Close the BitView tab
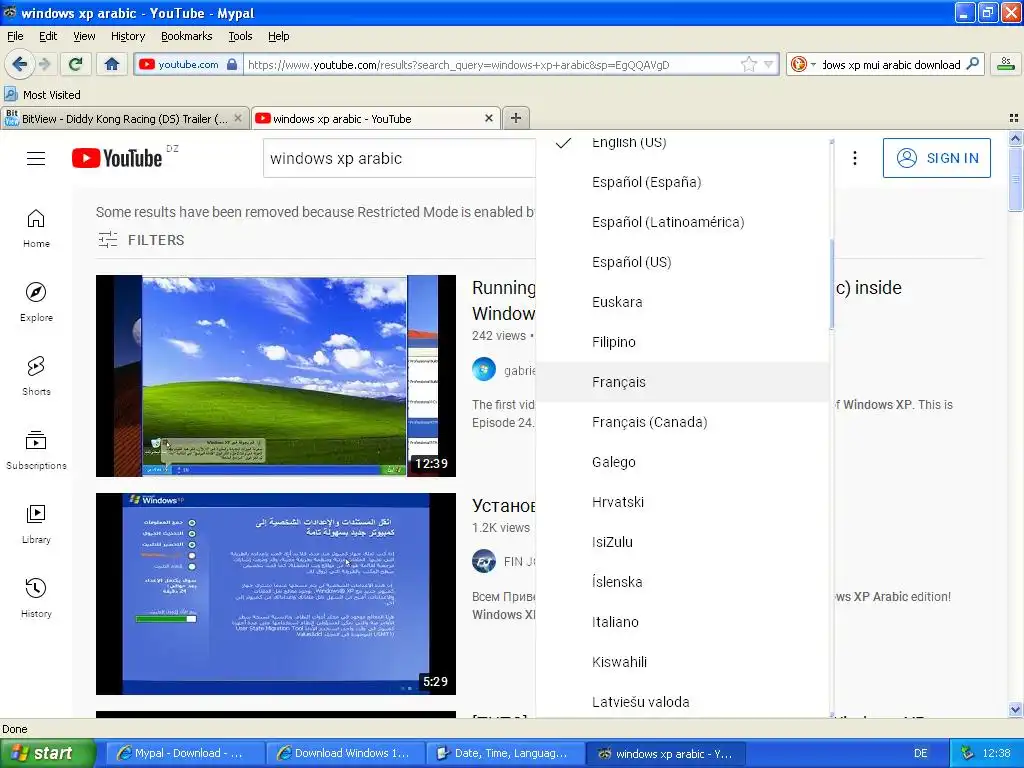 (238, 118)
